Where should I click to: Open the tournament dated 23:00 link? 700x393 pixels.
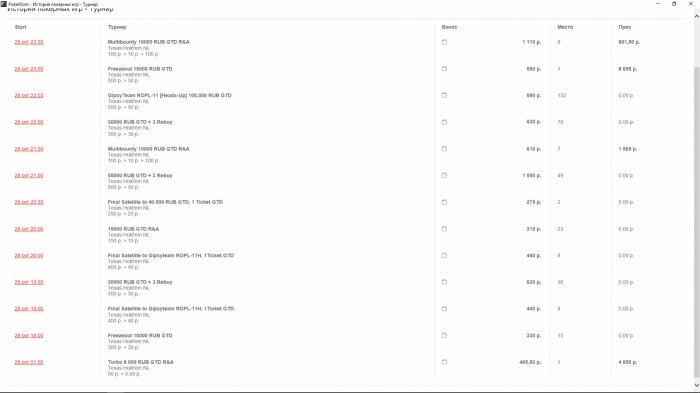(x=29, y=69)
